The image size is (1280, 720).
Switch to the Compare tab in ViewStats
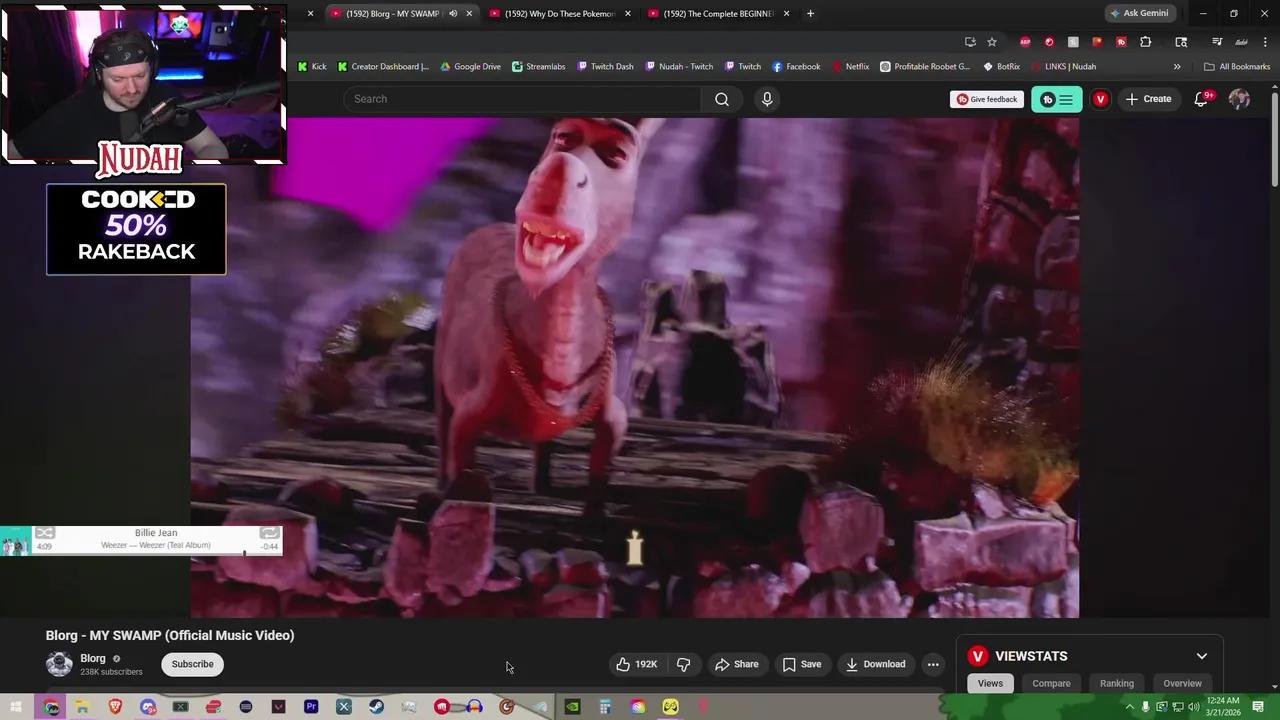1051,683
